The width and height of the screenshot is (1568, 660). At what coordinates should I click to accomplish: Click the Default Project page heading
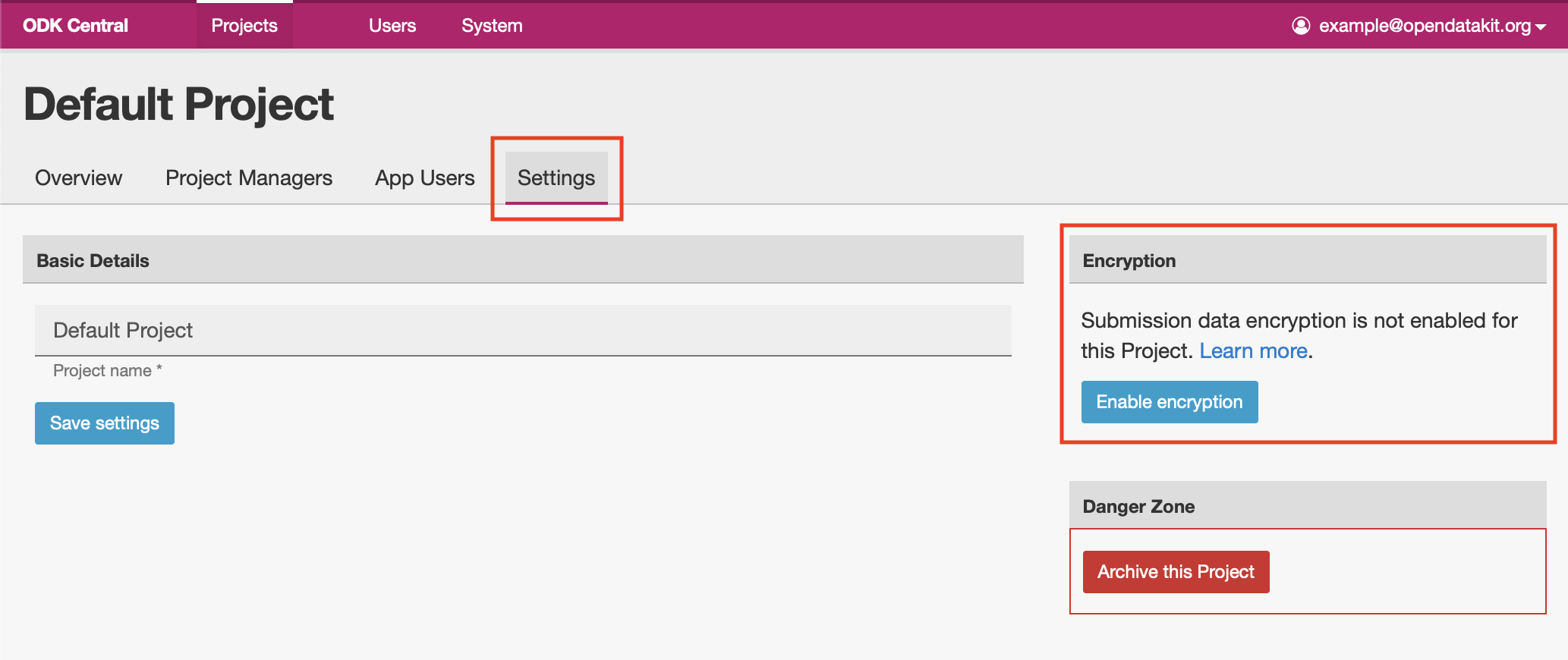coord(179,104)
